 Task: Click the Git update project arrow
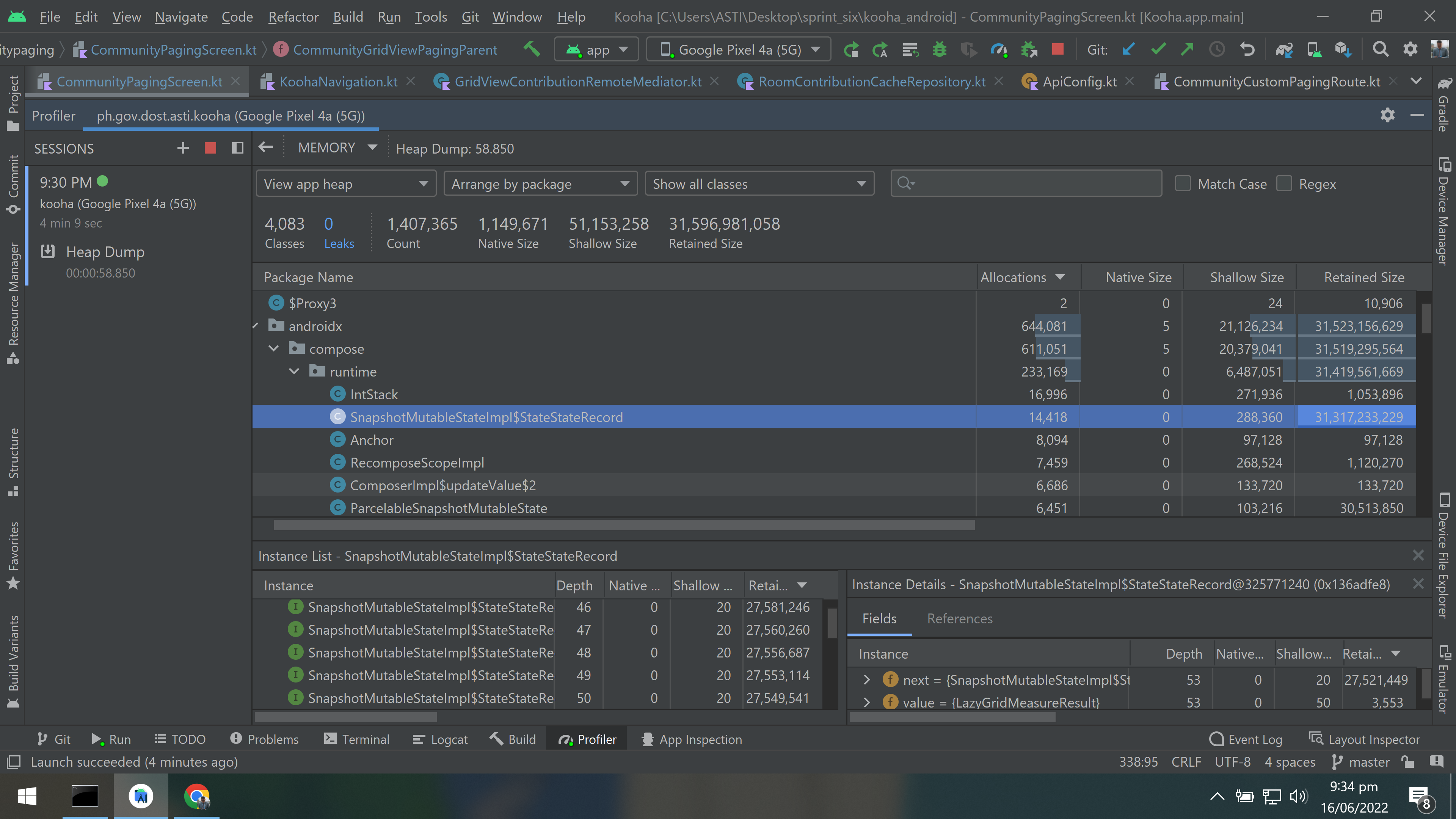pyautogui.click(x=1128, y=50)
